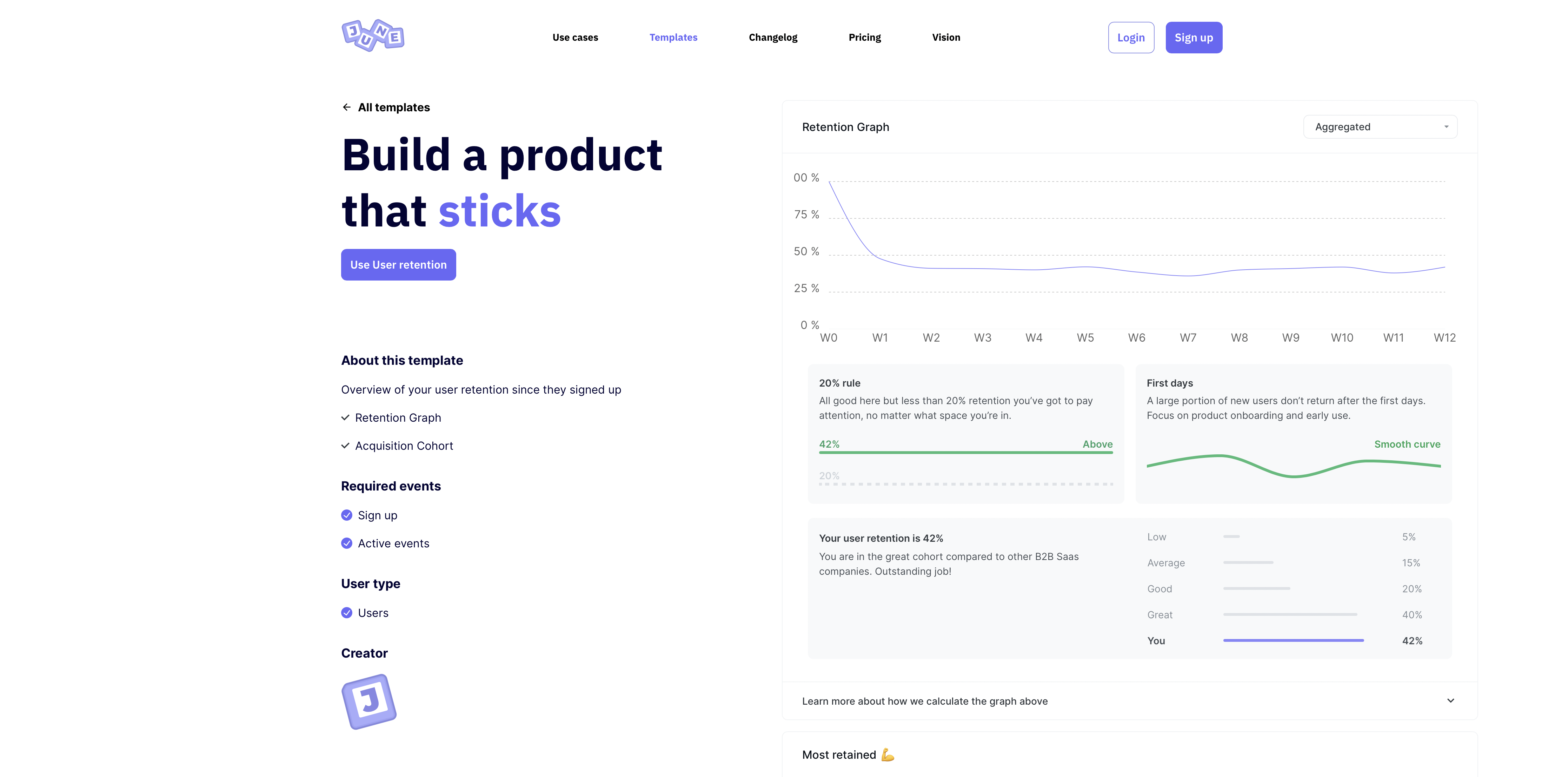Click the June logo in header
This screenshot has width=1568, height=777.
(x=372, y=36)
